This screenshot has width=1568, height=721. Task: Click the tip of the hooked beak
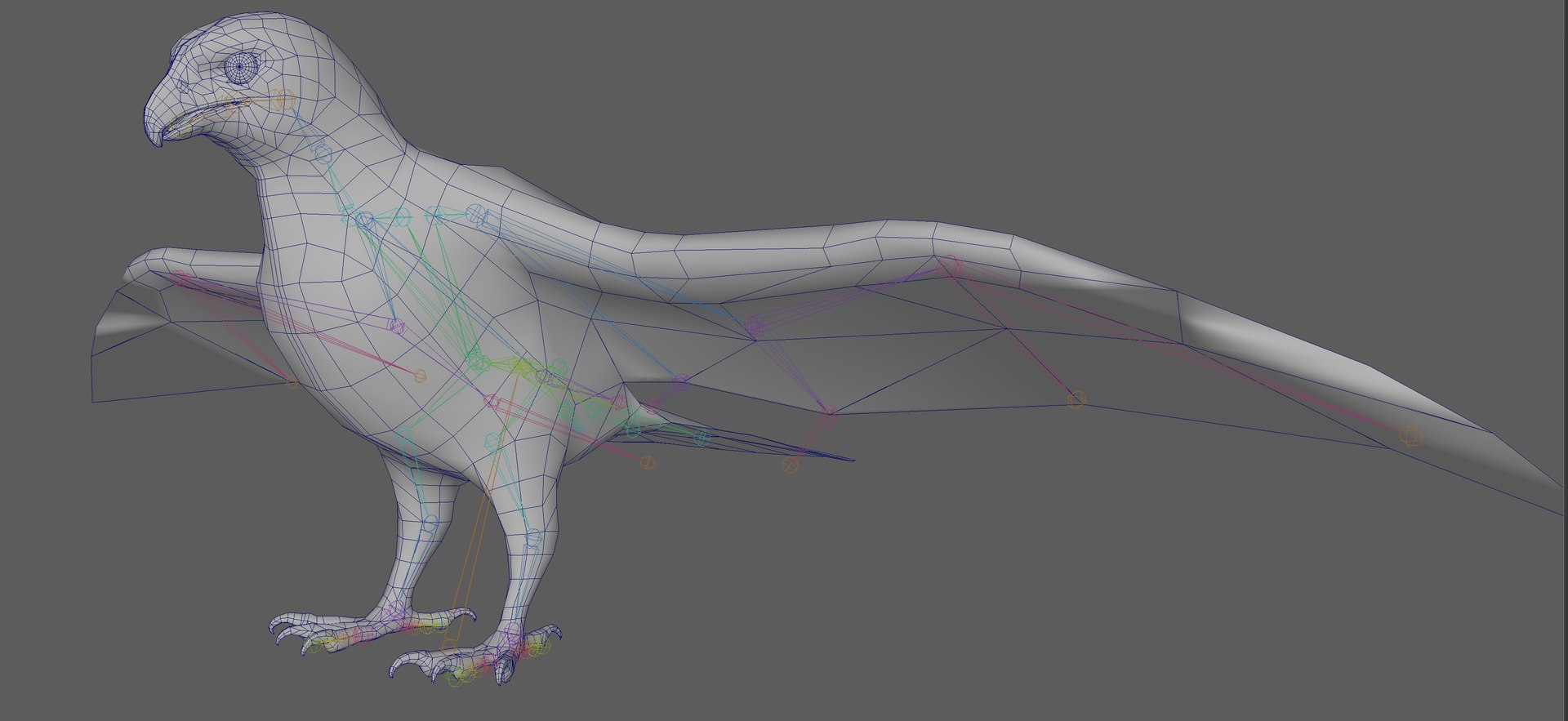click(158, 139)
